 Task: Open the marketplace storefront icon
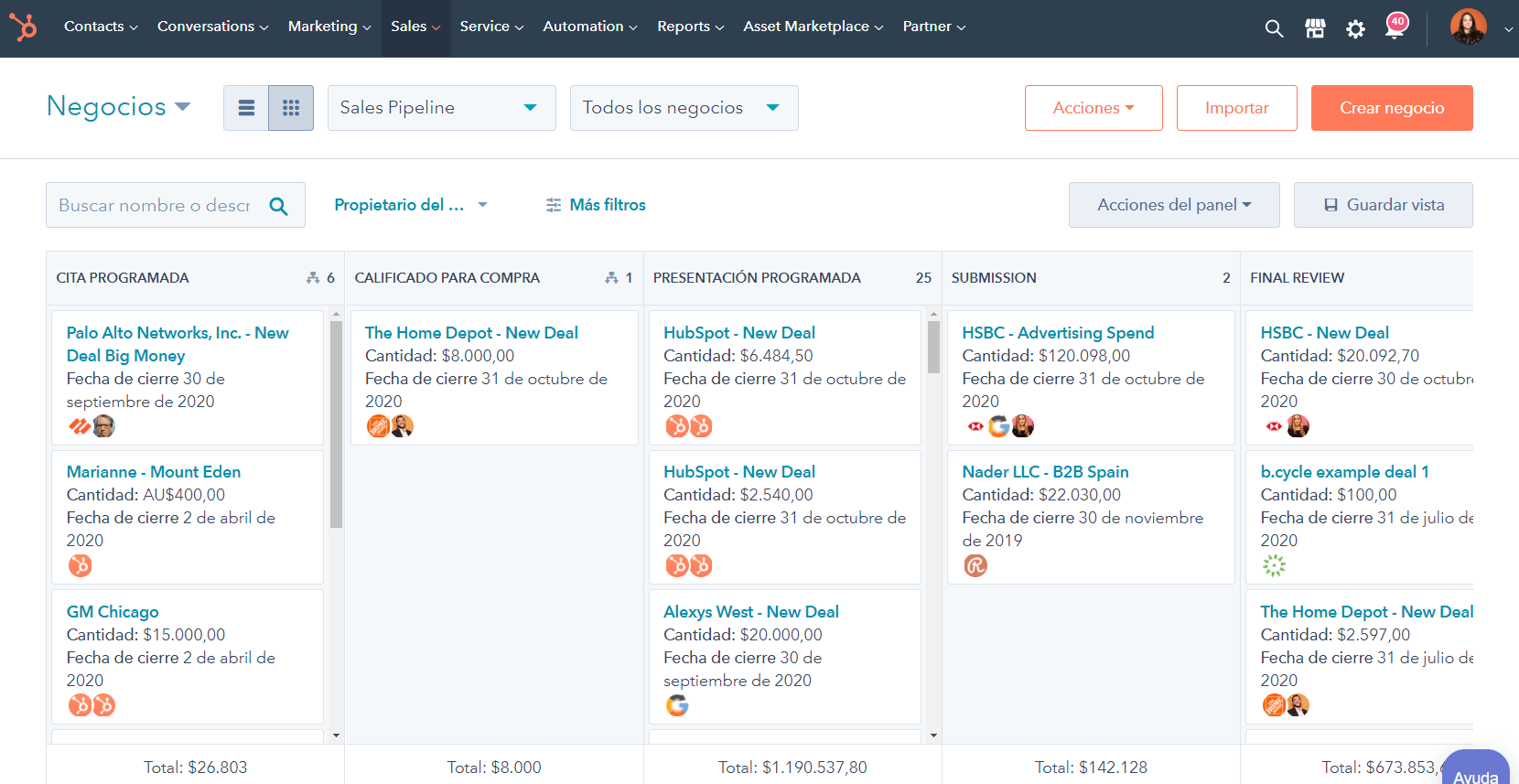1315,28
